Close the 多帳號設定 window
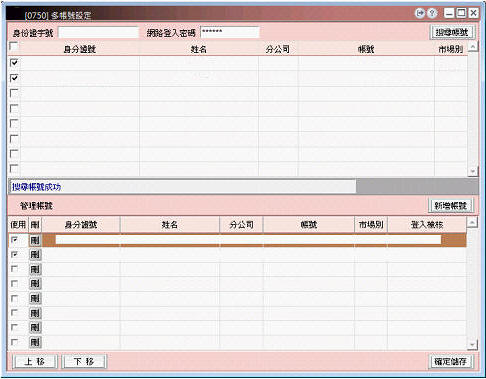 [x=473, y=13]
